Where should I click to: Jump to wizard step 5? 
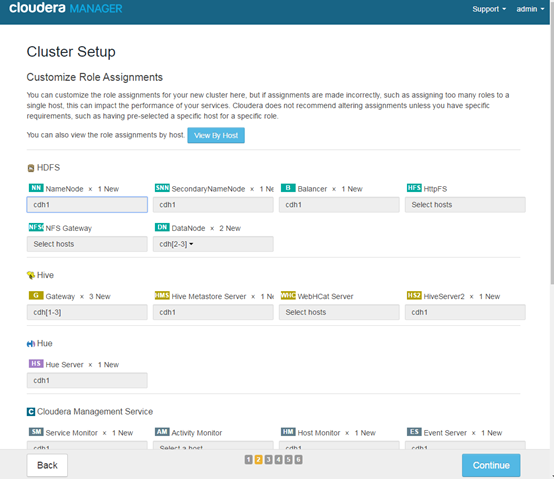coord(288,459)
